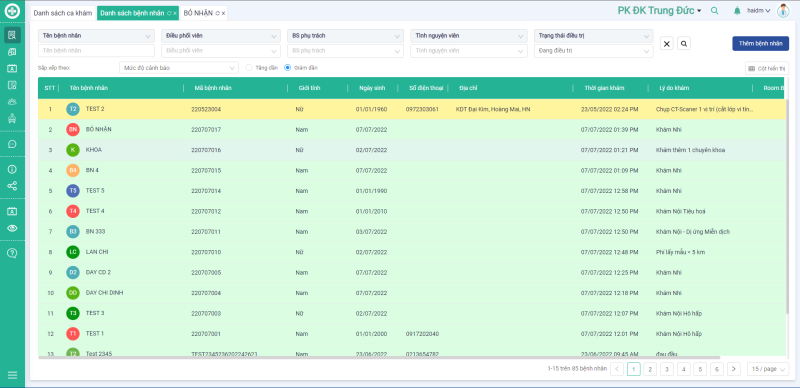Open the seated person sidebar icon
Viewport: 800px width, 388px height.
(x=12, y=118)
